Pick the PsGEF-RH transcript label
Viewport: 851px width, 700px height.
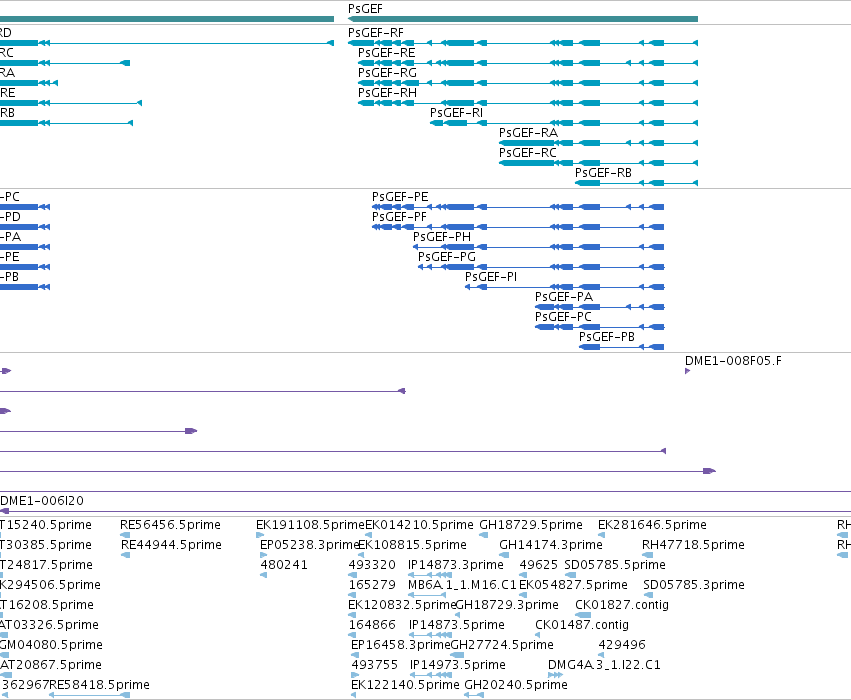[x=387, y=93]
